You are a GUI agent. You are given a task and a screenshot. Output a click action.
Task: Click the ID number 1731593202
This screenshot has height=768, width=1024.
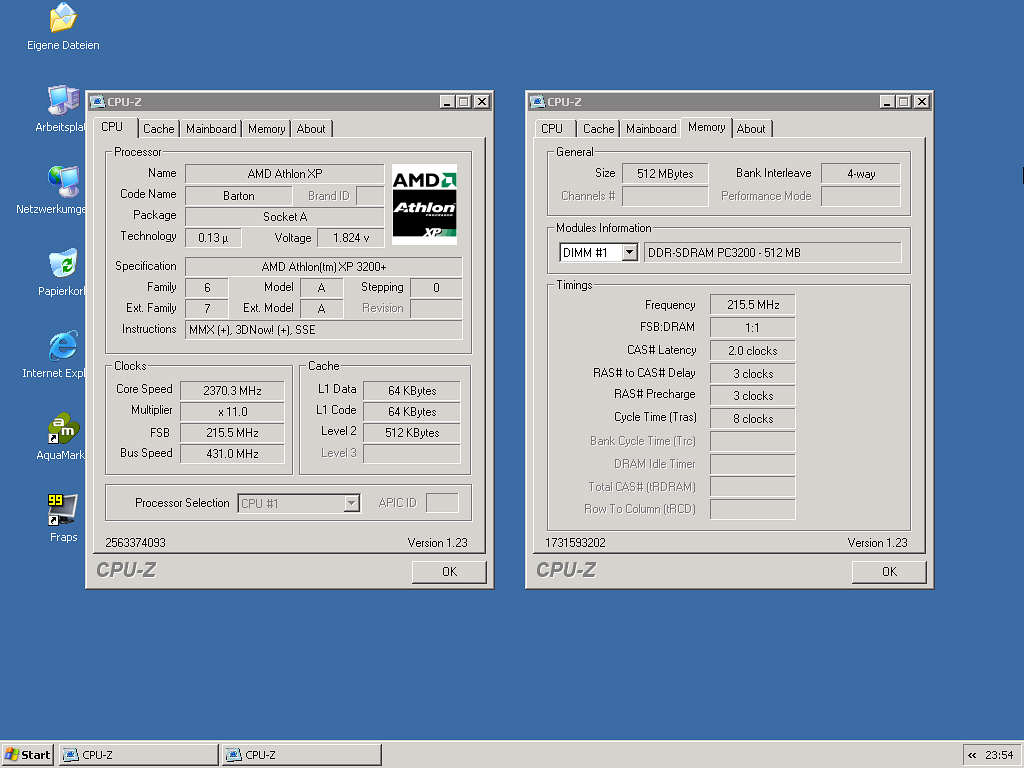(575, 543)
